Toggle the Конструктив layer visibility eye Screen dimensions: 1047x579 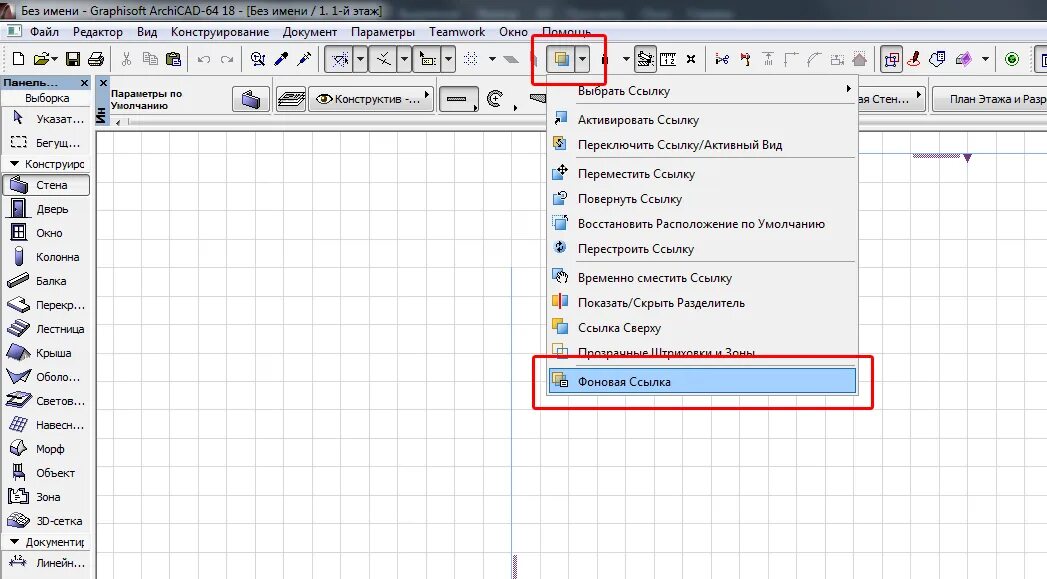[x=325, y=99]
